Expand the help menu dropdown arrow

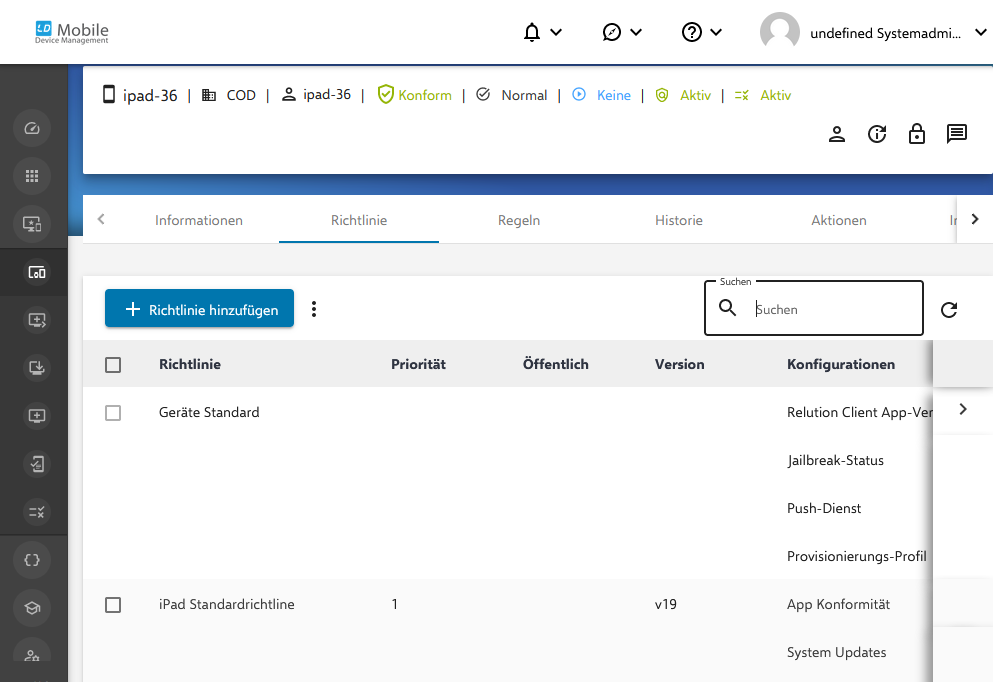pos(716,32)
